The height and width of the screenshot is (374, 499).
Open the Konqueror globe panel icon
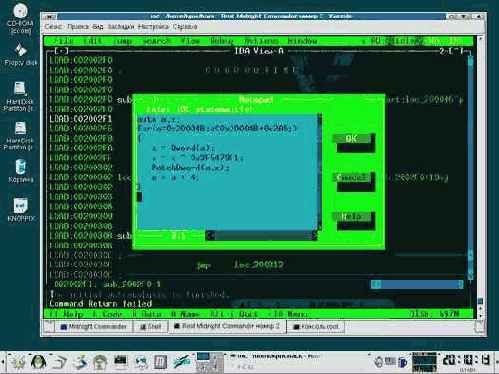click(x=141, y=362)
